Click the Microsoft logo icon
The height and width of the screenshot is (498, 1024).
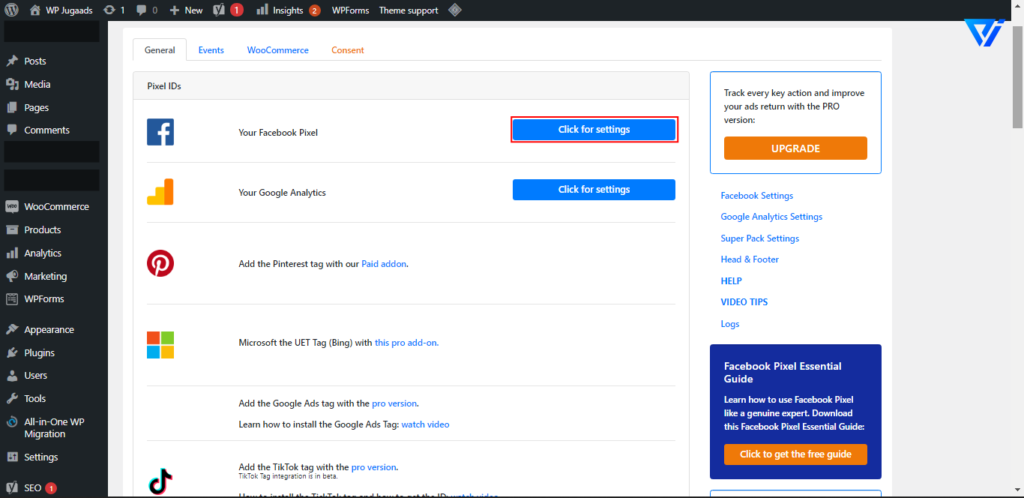[x=160, y=345]
